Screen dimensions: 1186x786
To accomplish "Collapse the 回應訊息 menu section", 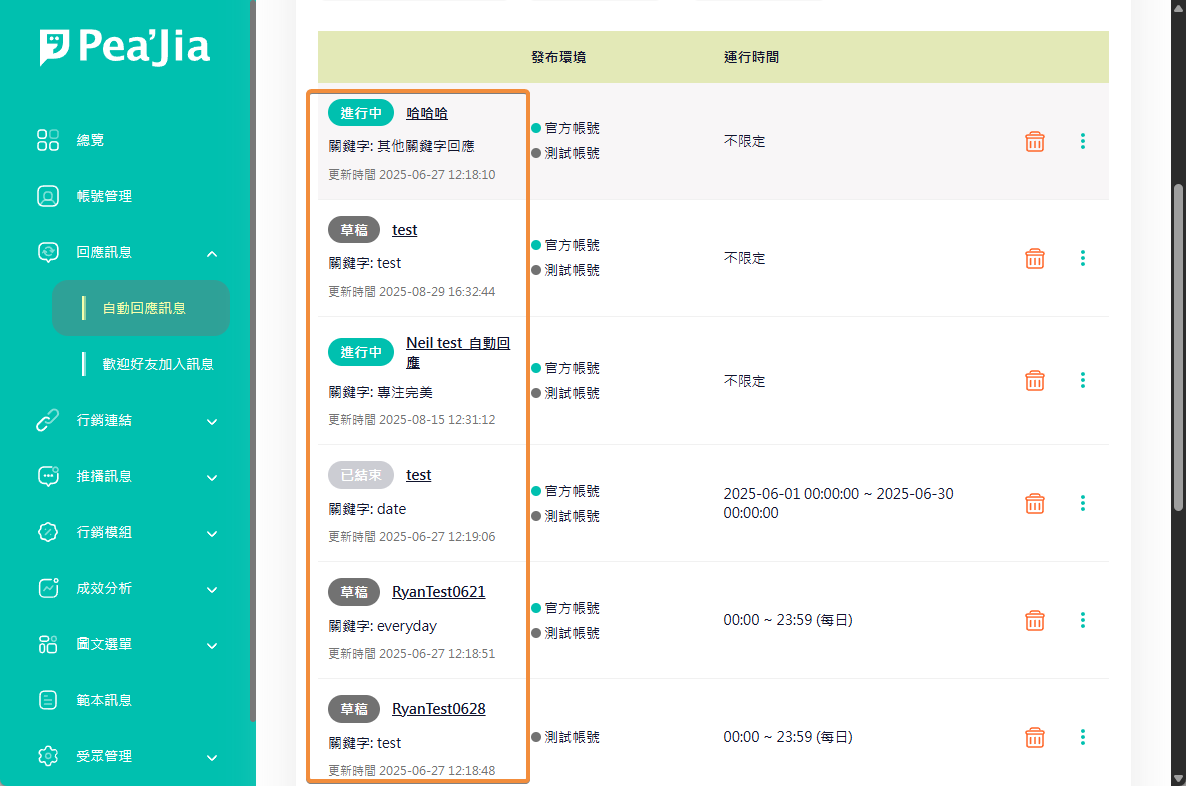I will (212, 254).
